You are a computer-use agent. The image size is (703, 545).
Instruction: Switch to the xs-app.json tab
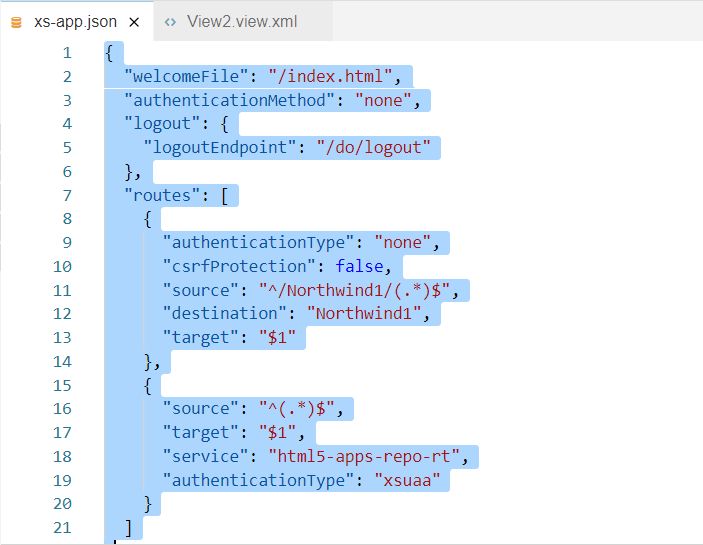point(76,22)
